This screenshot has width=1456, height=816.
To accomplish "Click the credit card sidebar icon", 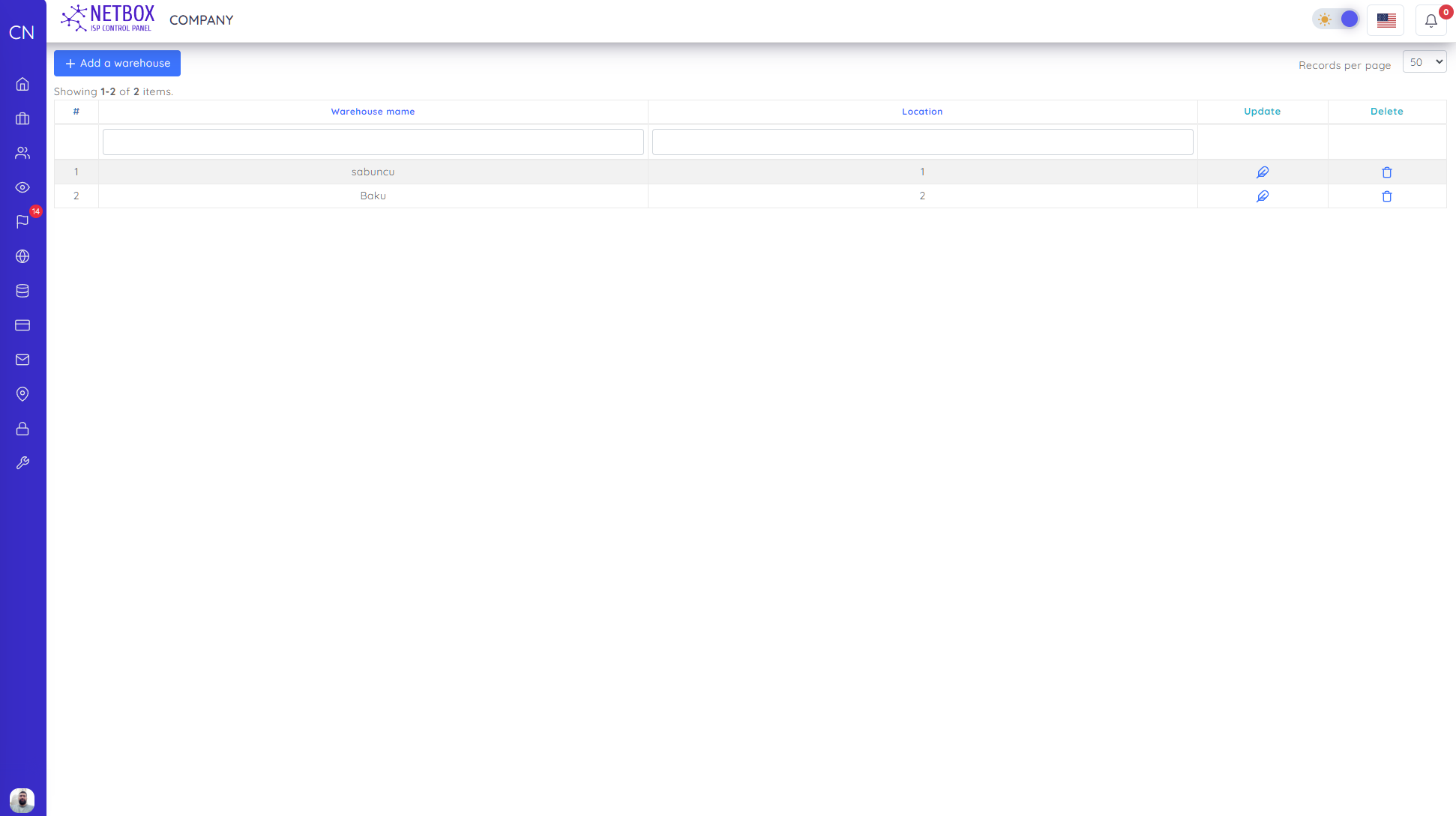I will [22, 325].
